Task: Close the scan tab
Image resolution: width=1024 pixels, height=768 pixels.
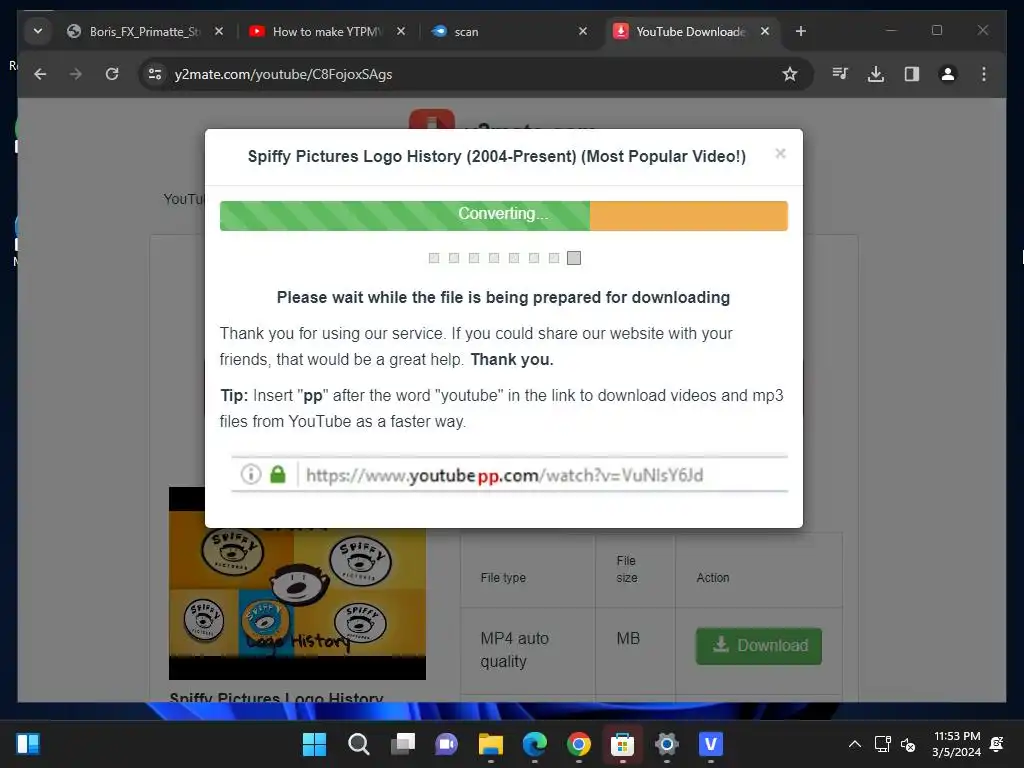Action: point(583,31)
